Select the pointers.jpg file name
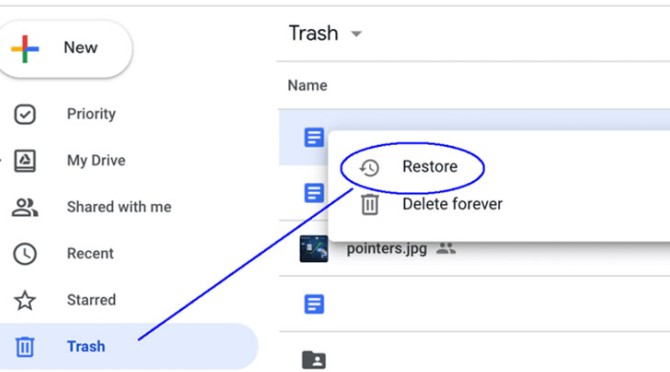The width and height of the screenshot is (670, 372). [387, 249]
